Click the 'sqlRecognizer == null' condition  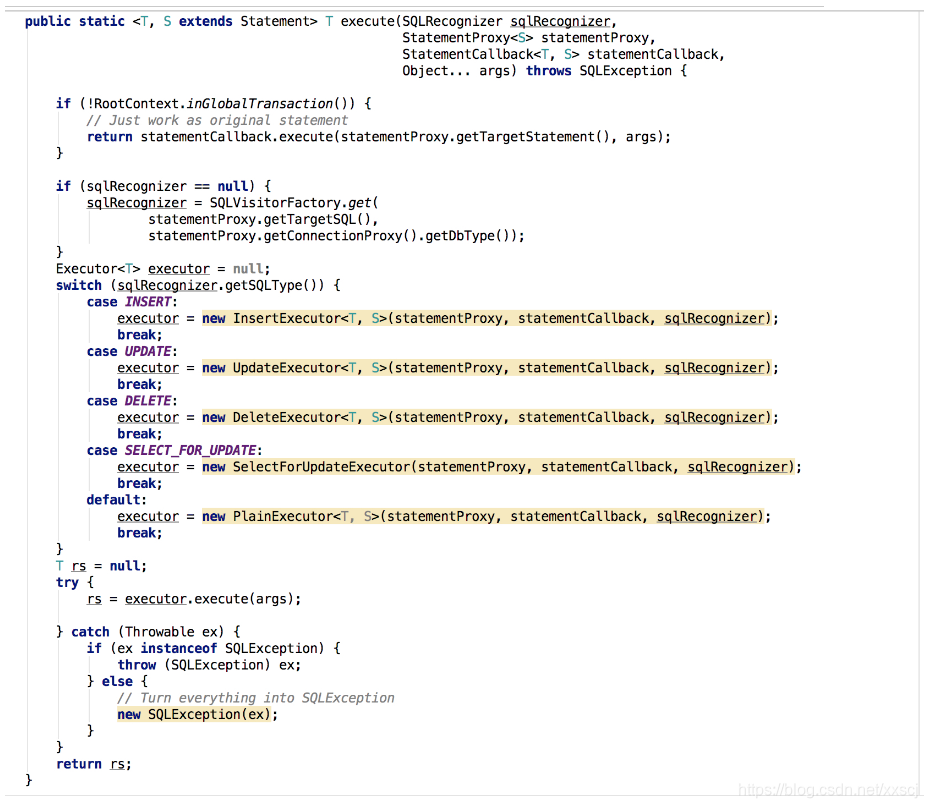pyautogui.click(x=167, y=187)
